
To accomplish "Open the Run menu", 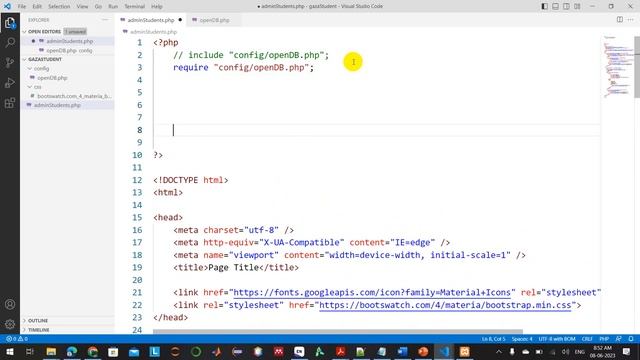I will [113, 6].
